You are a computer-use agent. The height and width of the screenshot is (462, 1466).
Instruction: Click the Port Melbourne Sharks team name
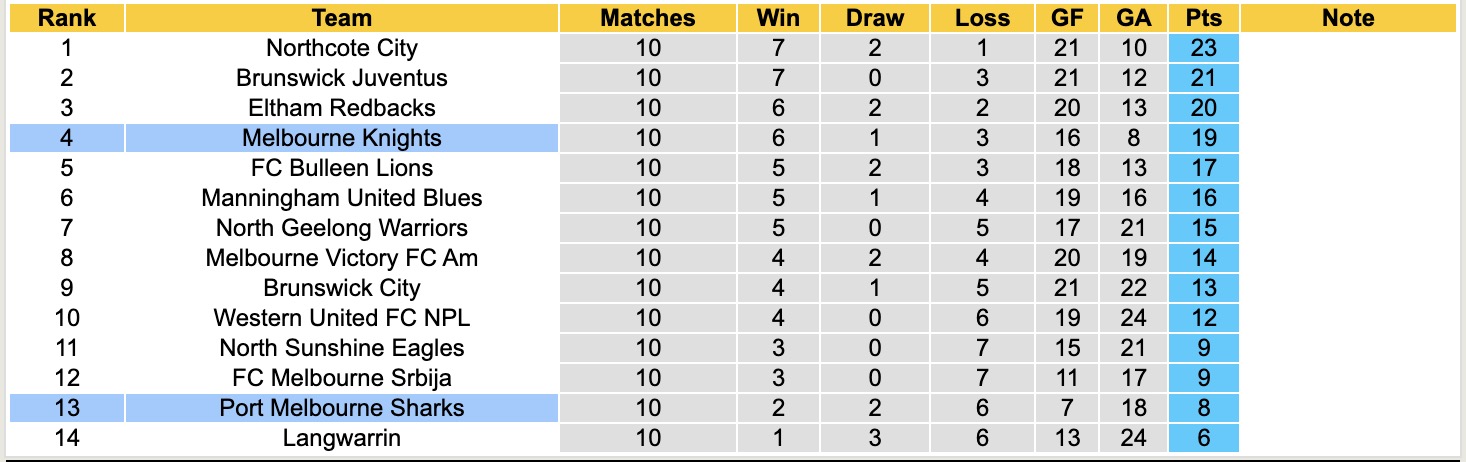(341, 408)
